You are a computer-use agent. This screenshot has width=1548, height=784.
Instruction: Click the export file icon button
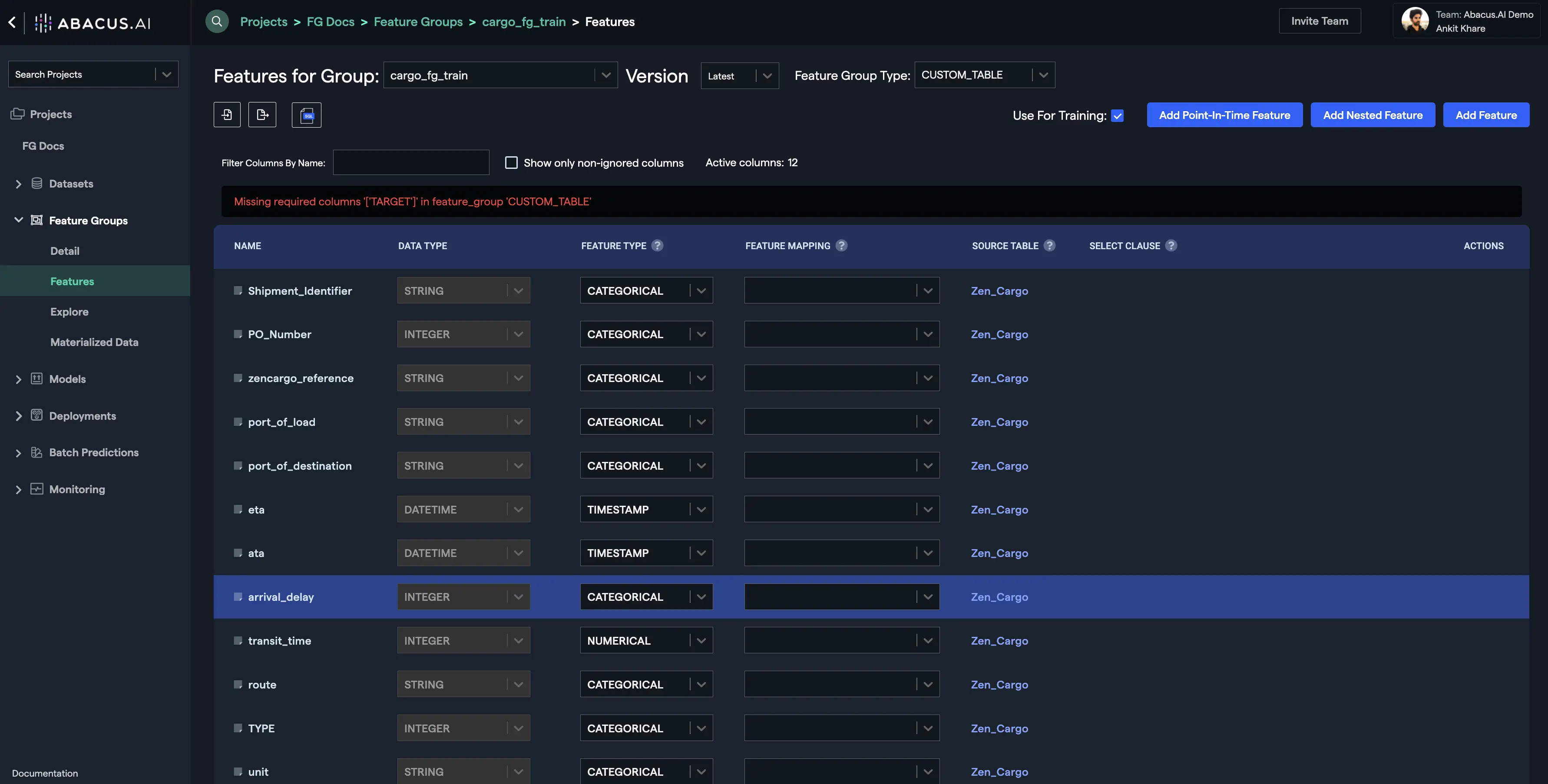coord(262,115)
